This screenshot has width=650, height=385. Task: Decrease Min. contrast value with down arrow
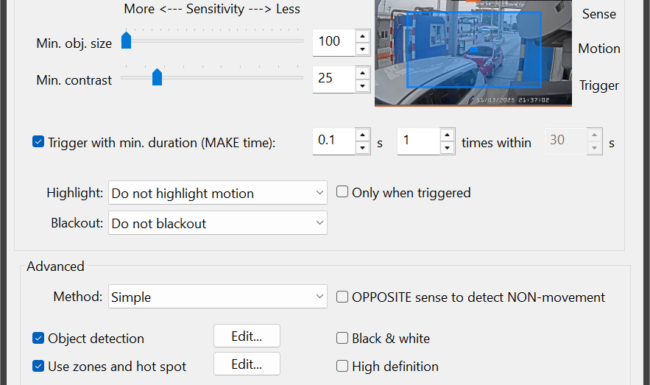coord(363,86)
